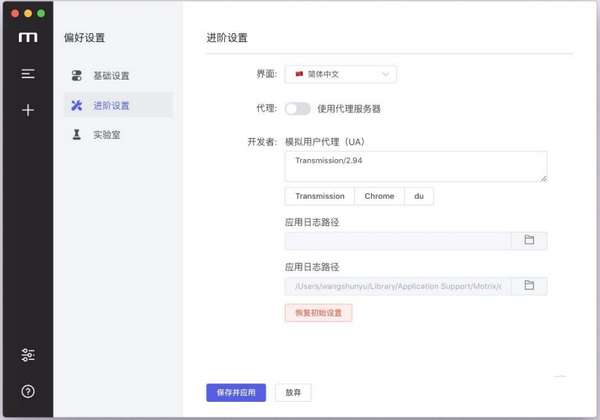Select 进阶设置 in sidebar
Viewport: 600px width, 420px height.
(x=118, y=105)
